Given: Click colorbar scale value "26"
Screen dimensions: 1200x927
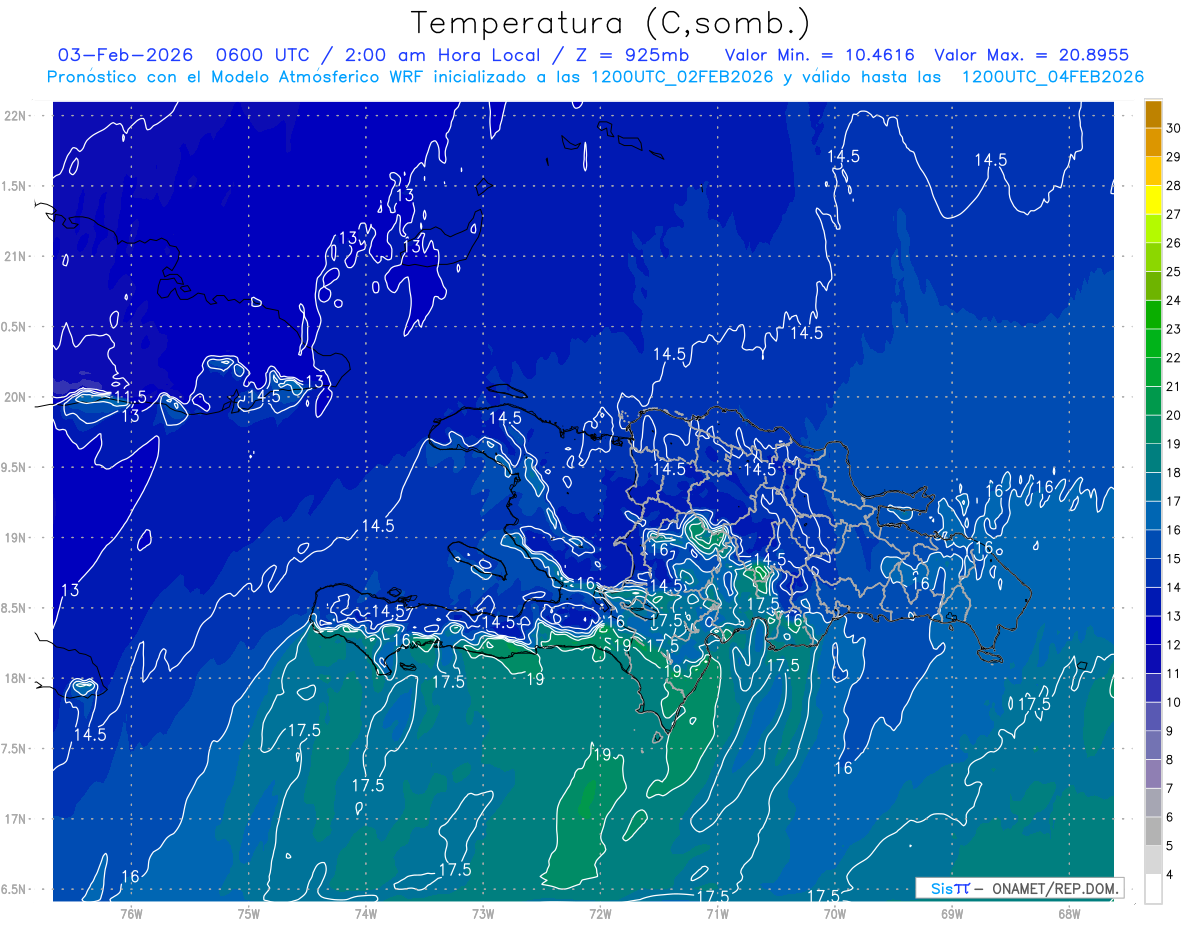Looking at the screenshot, I should tap(1173, 242).
